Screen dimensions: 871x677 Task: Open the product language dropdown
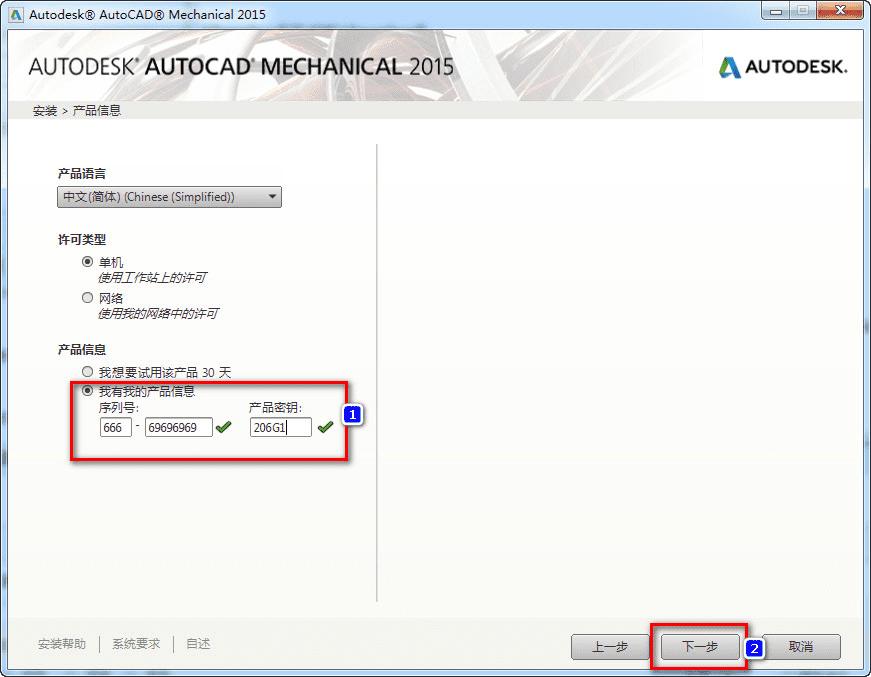pyautogui.click(x=169, y=197)
